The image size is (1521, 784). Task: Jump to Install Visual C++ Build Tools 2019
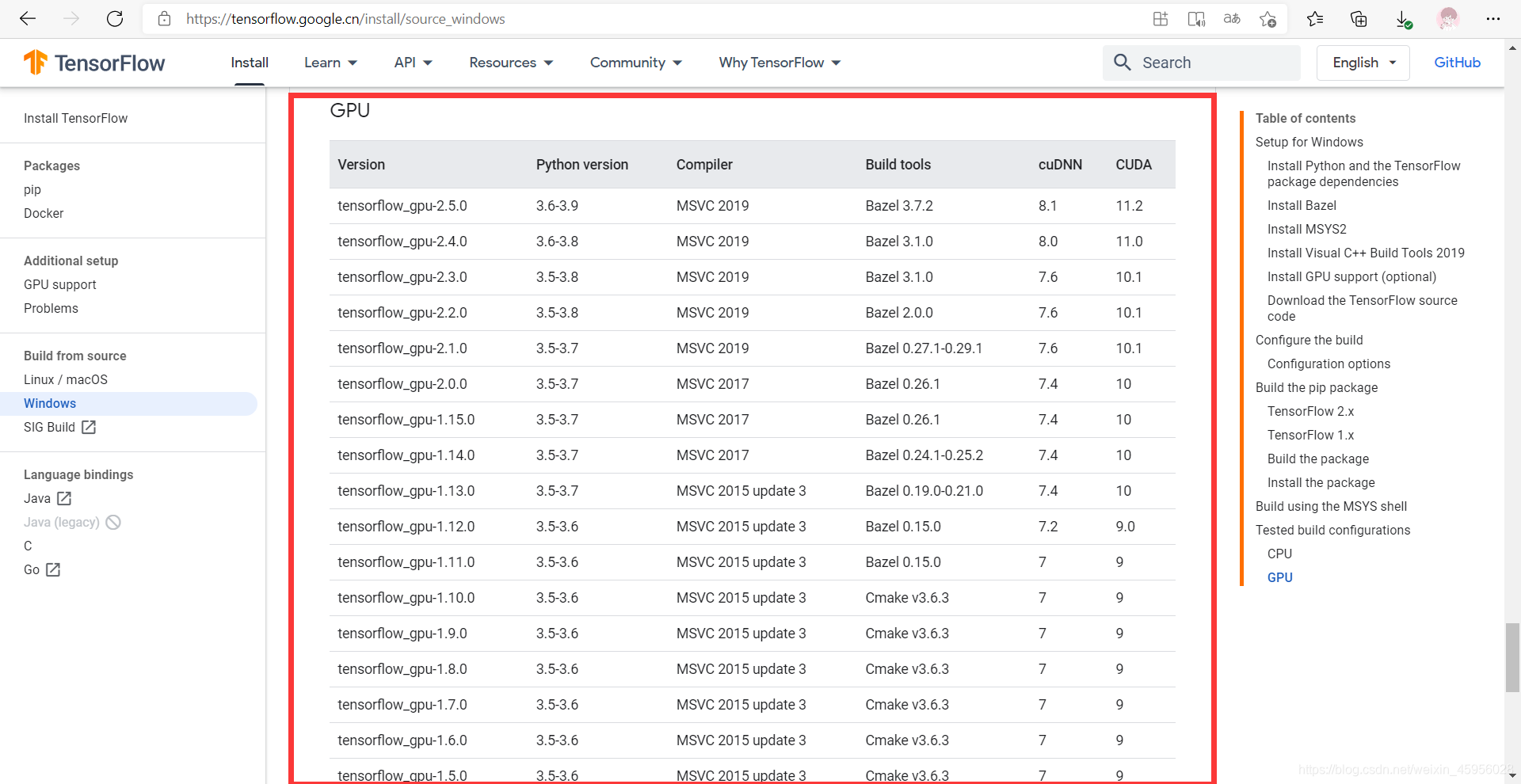(1366, 253)
